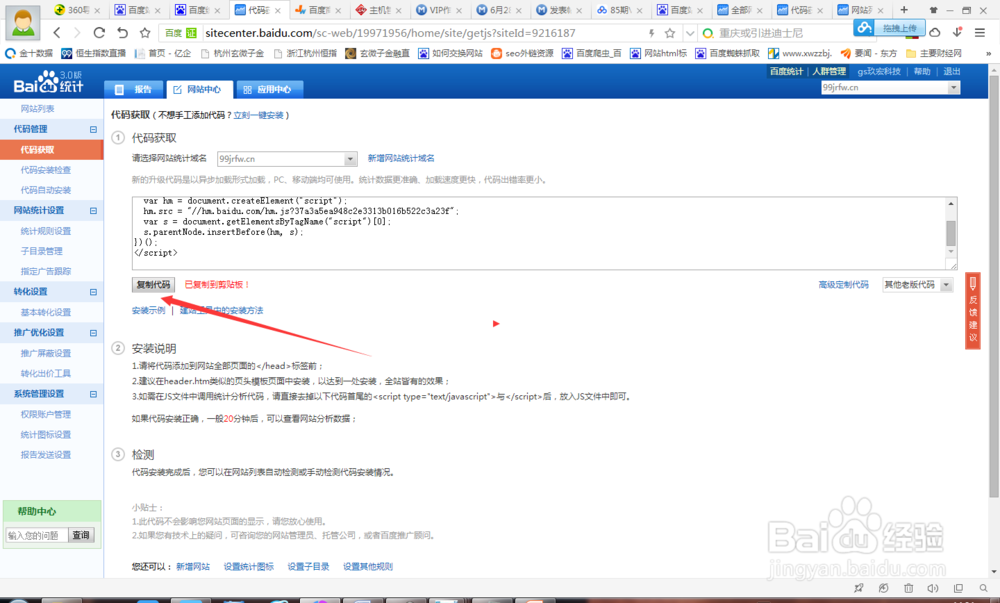Click the page vertical scrollbar thumb
Viewport: 1000px width, 603px height.
pyautogui.click(x=994, y=287)
